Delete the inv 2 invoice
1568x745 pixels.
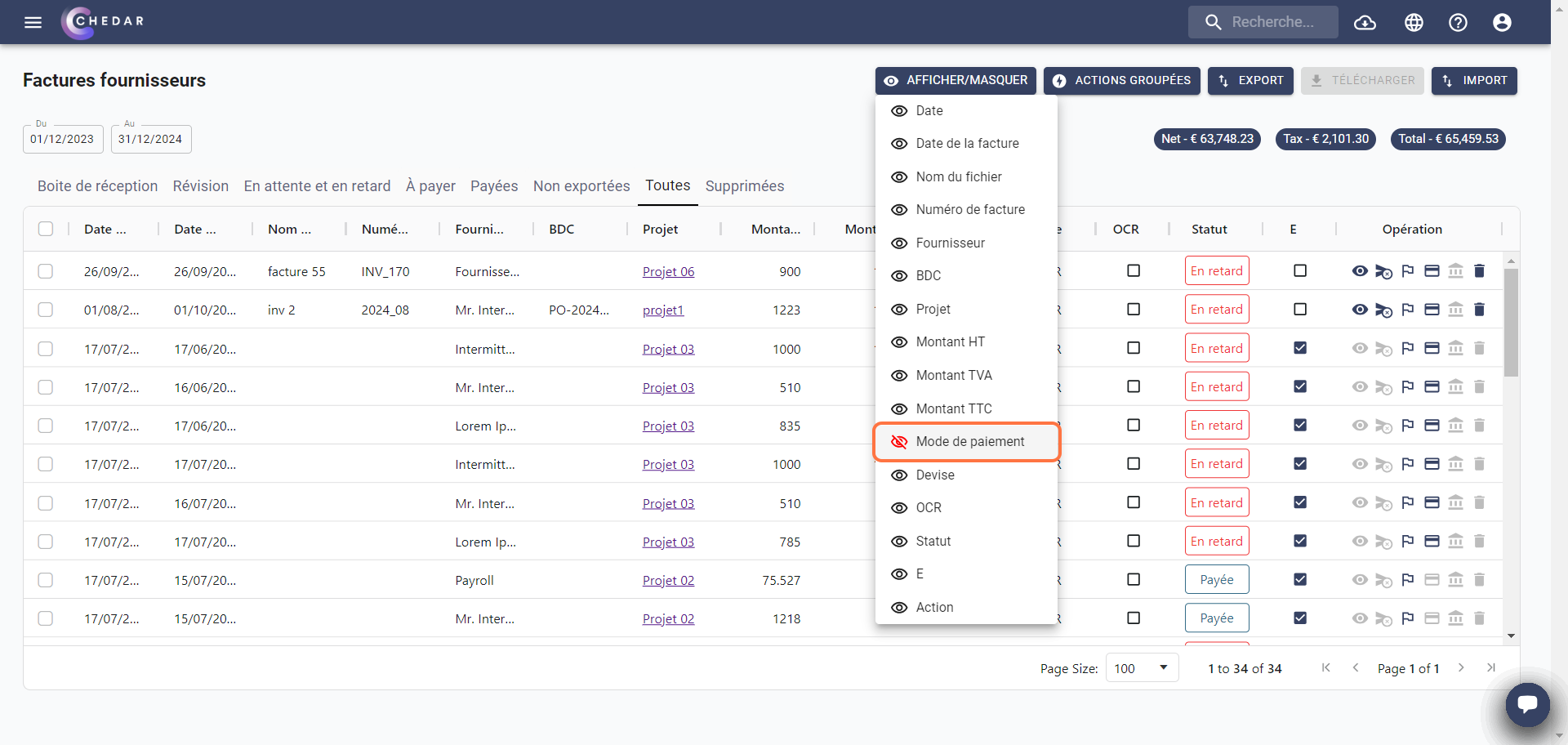[1479, 310]
